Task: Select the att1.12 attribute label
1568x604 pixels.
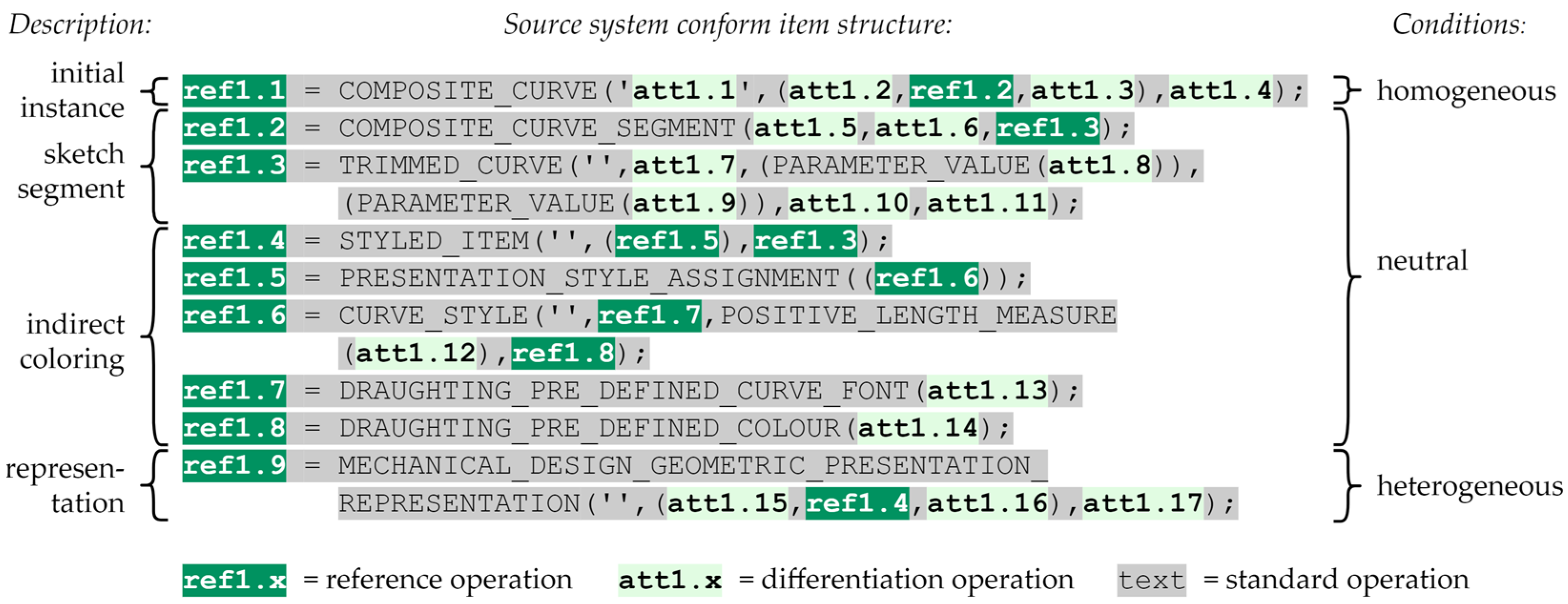Action: pos(415,353)
